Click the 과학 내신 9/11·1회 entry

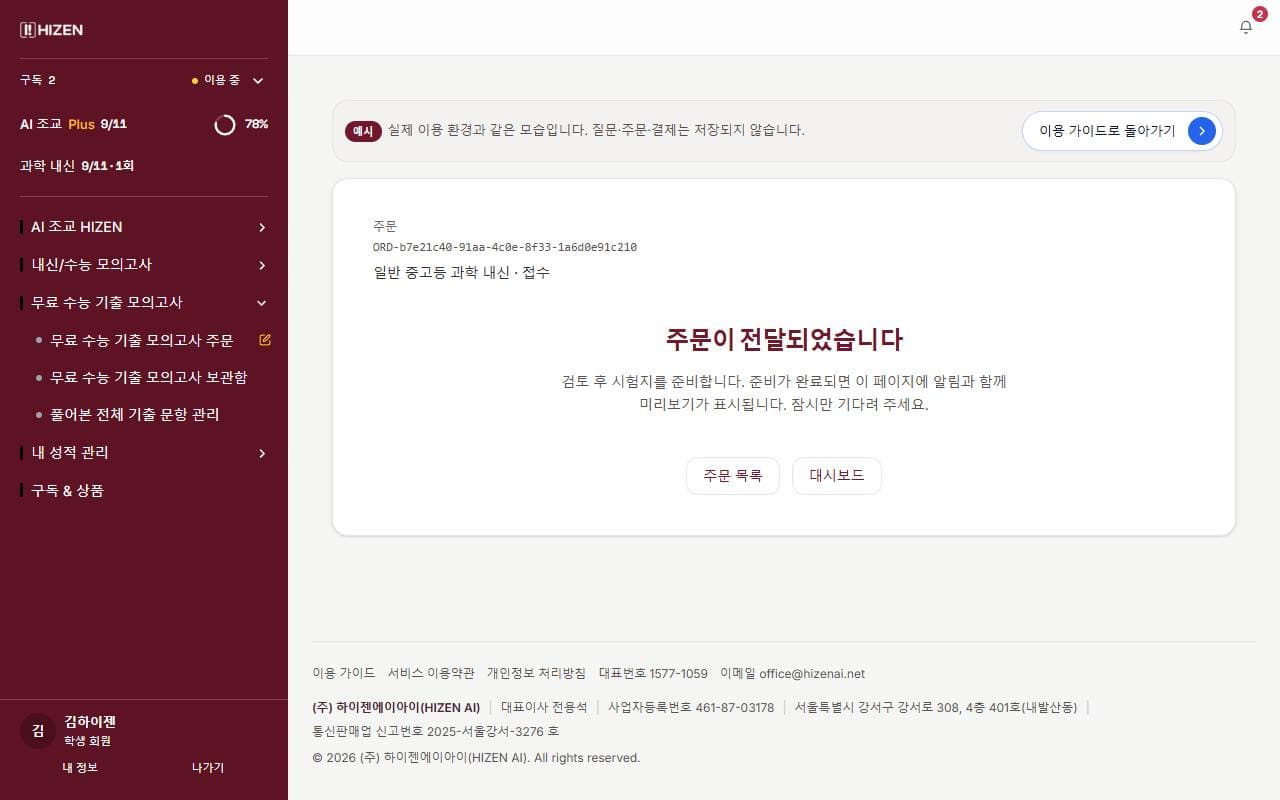point(77,165)
